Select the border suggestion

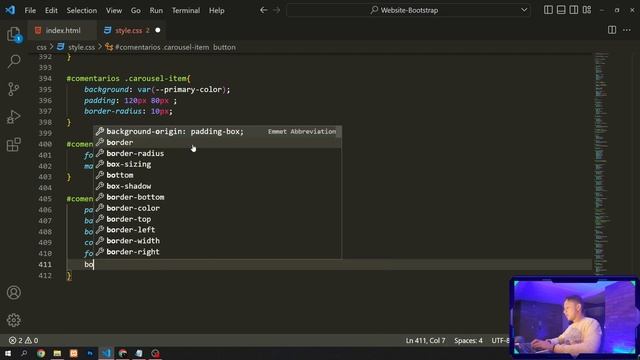click(217, 142)
